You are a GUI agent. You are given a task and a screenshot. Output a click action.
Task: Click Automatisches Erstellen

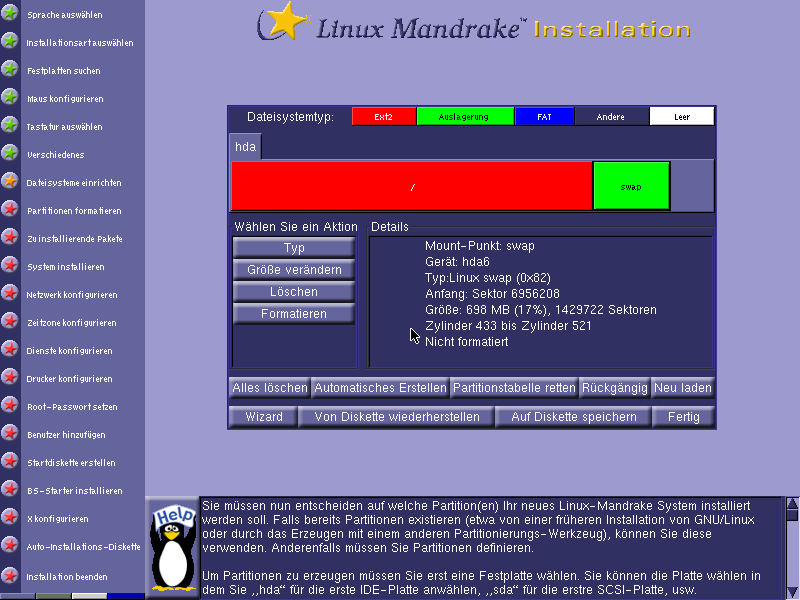[380, 388]
